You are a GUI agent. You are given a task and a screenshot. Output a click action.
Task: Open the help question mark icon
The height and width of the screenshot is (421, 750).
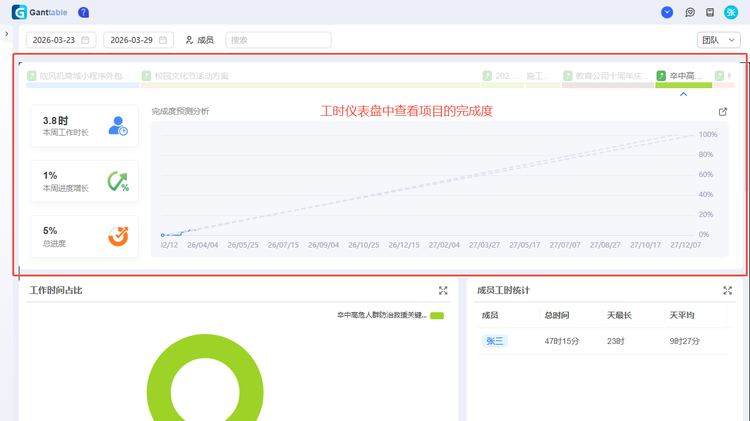83,12
